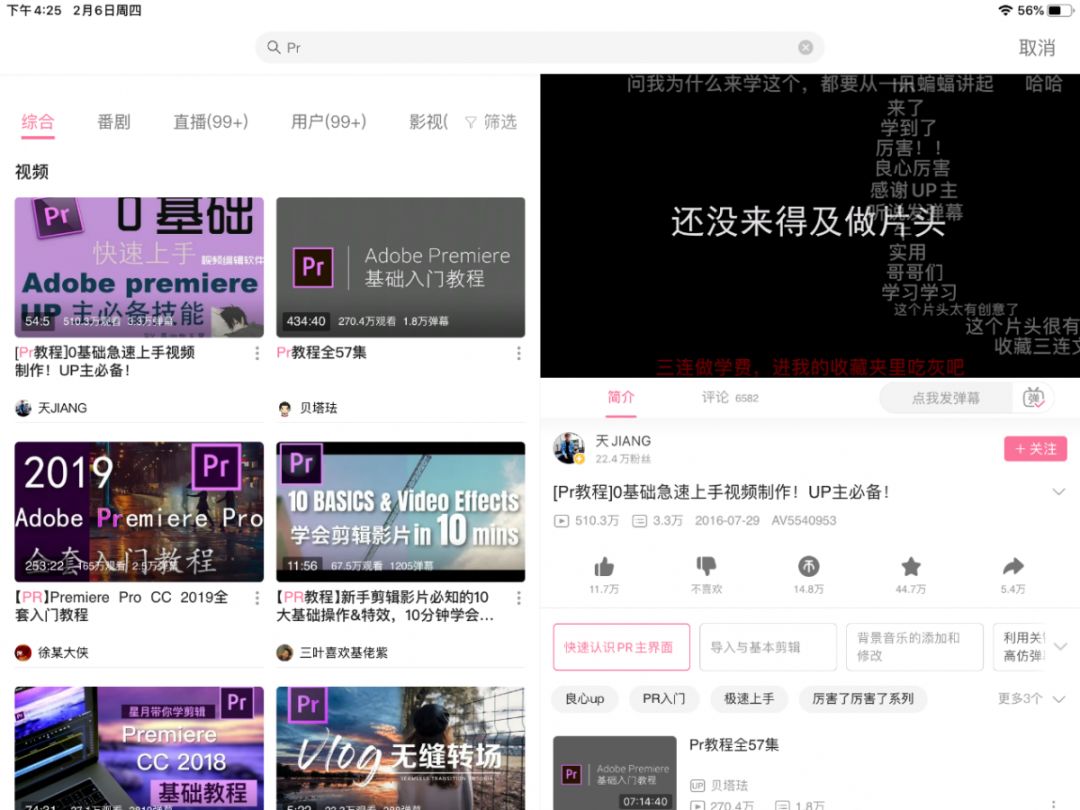Viewport: 1080px width, 810px height.
Task: Select episode 快速认识PR主界面
Action: click(x=621, y=647)
